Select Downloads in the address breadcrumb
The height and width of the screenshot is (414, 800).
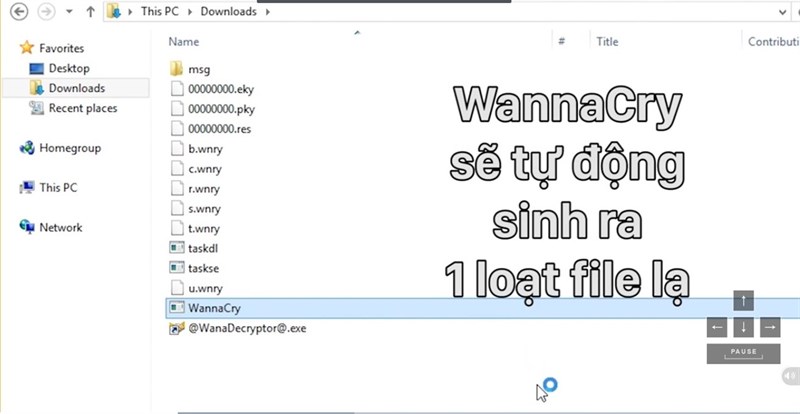click(228, 11)
